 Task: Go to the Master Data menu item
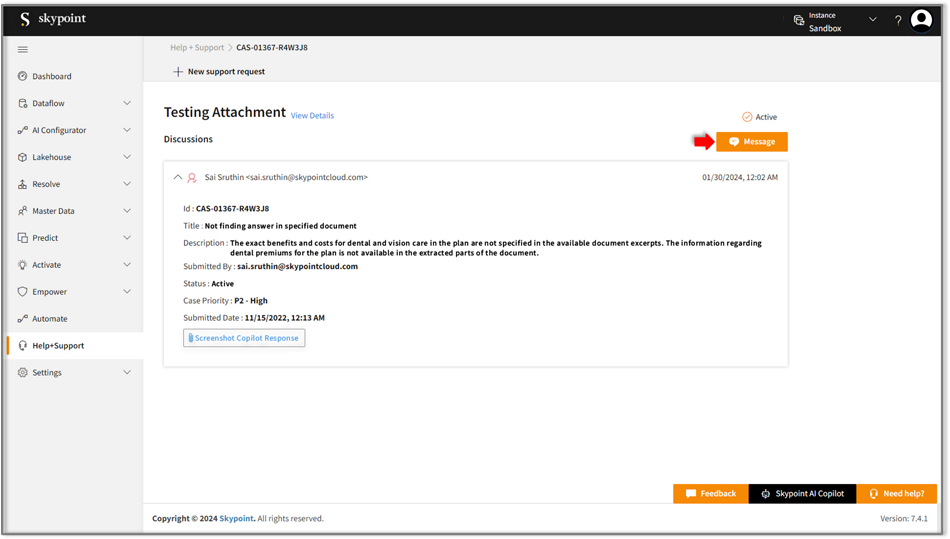54,211
